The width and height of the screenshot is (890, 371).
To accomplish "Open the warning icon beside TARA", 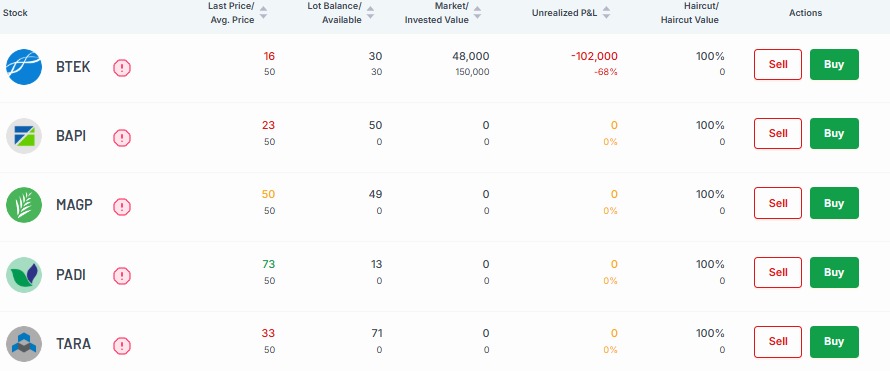I will click(x=122, y=345).
